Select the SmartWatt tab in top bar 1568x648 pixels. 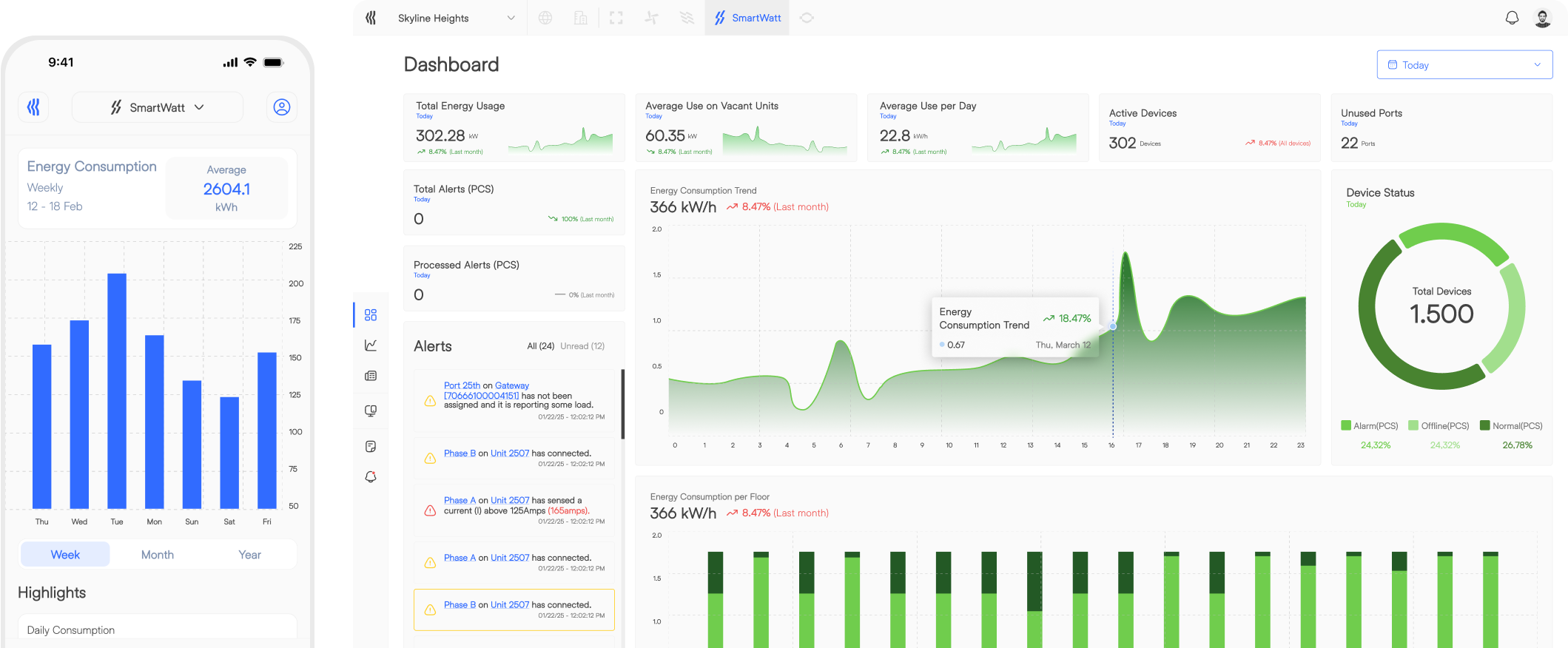[x=747, y=18]
